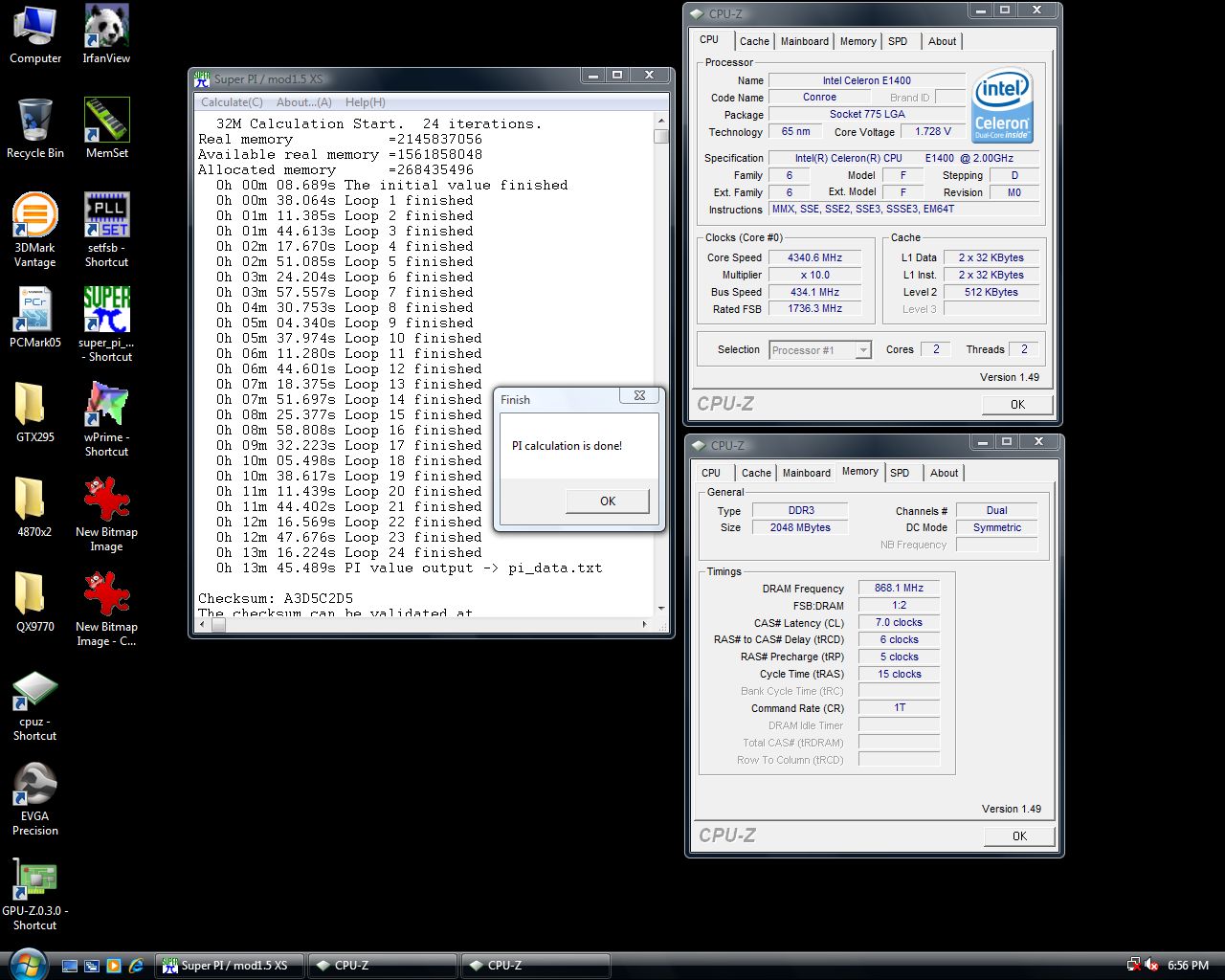Select the super_pi Shortcut icon

(106, 325)
